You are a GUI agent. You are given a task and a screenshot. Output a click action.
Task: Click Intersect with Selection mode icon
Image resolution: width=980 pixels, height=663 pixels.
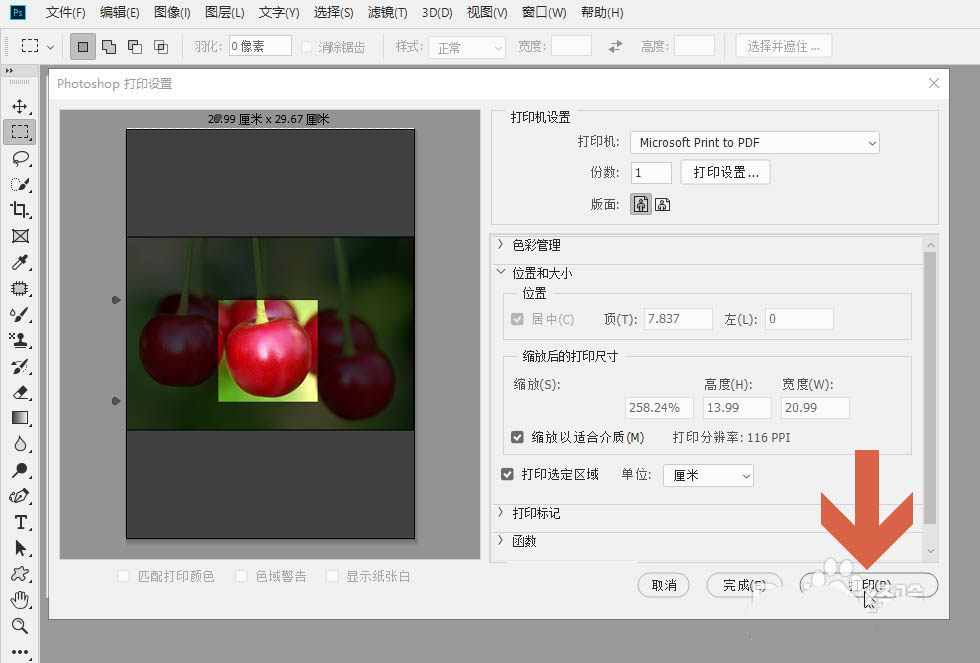click(x=161, y=47)
